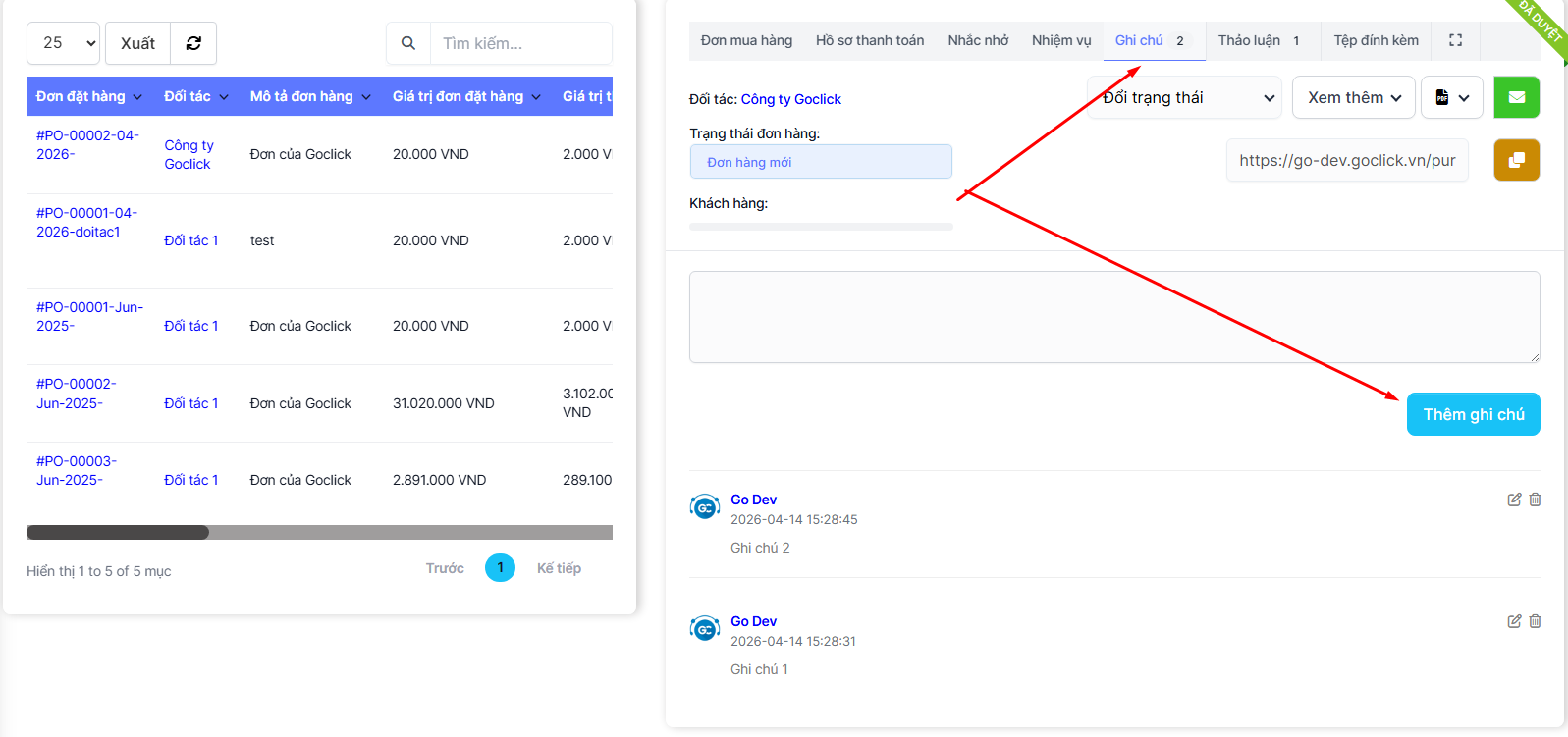Open the PDF export dropdown
Image resolution: width=1568 pixels, height=737 pixels.
(1451, 97)
